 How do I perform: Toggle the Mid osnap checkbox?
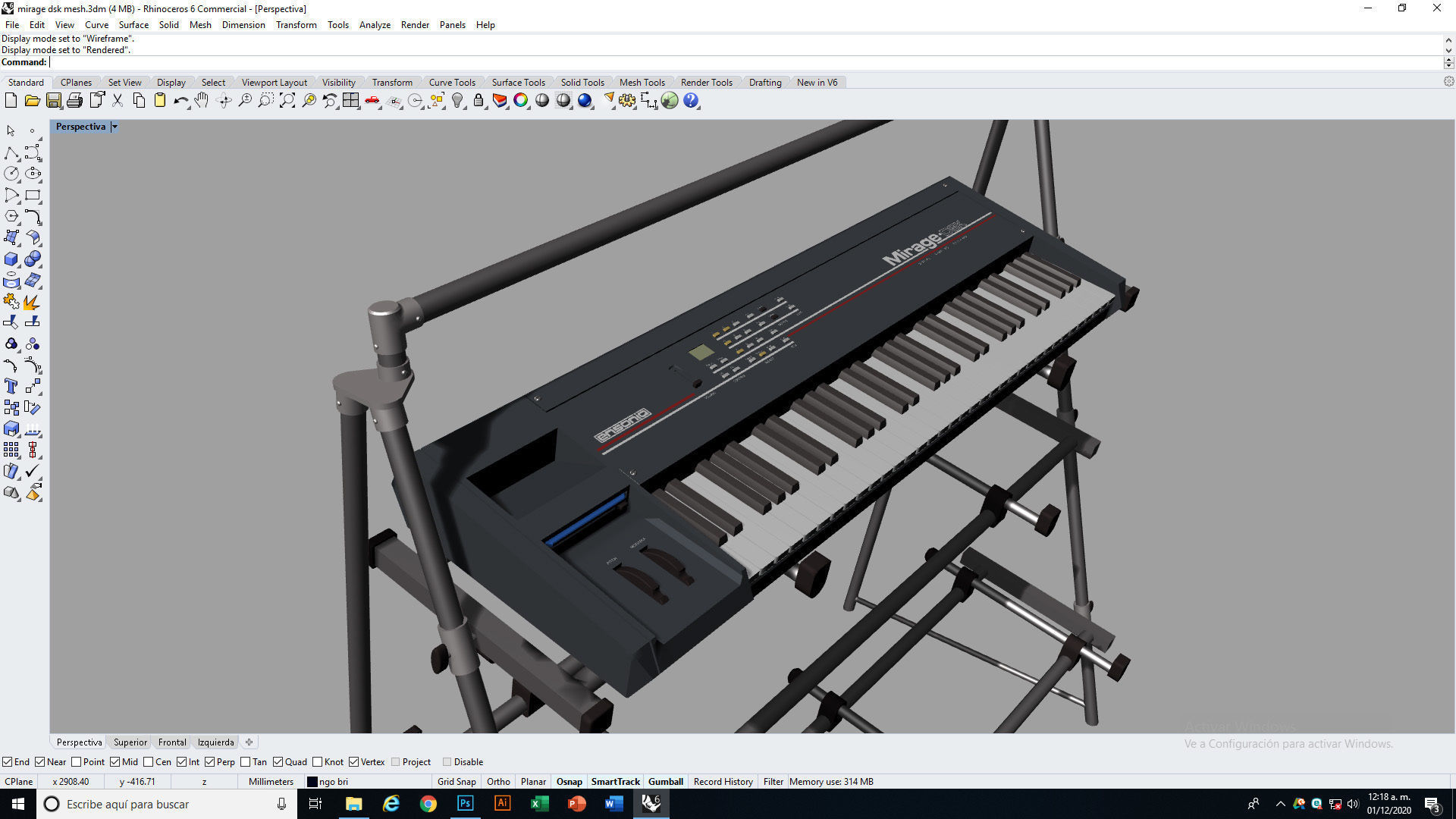pyautogui.click(x=115, y=762)
